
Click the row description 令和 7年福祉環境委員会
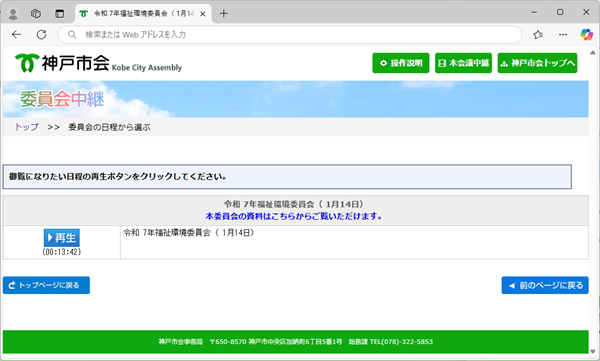pos(188,233)
